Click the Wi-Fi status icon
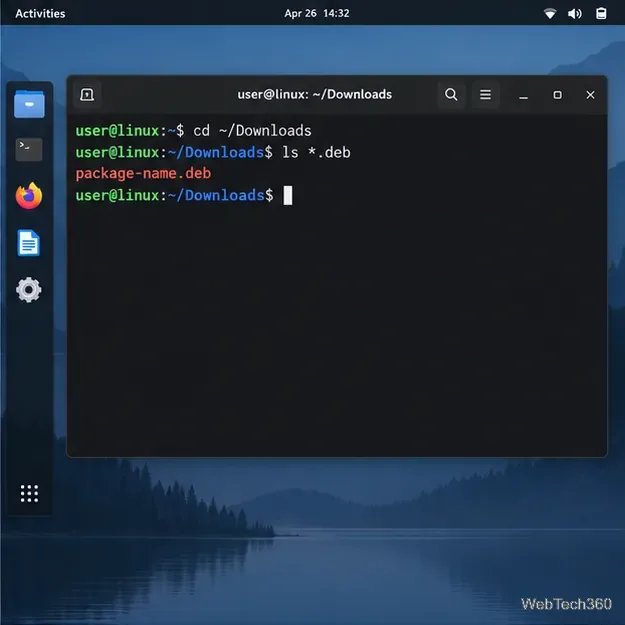 (550, 14)
